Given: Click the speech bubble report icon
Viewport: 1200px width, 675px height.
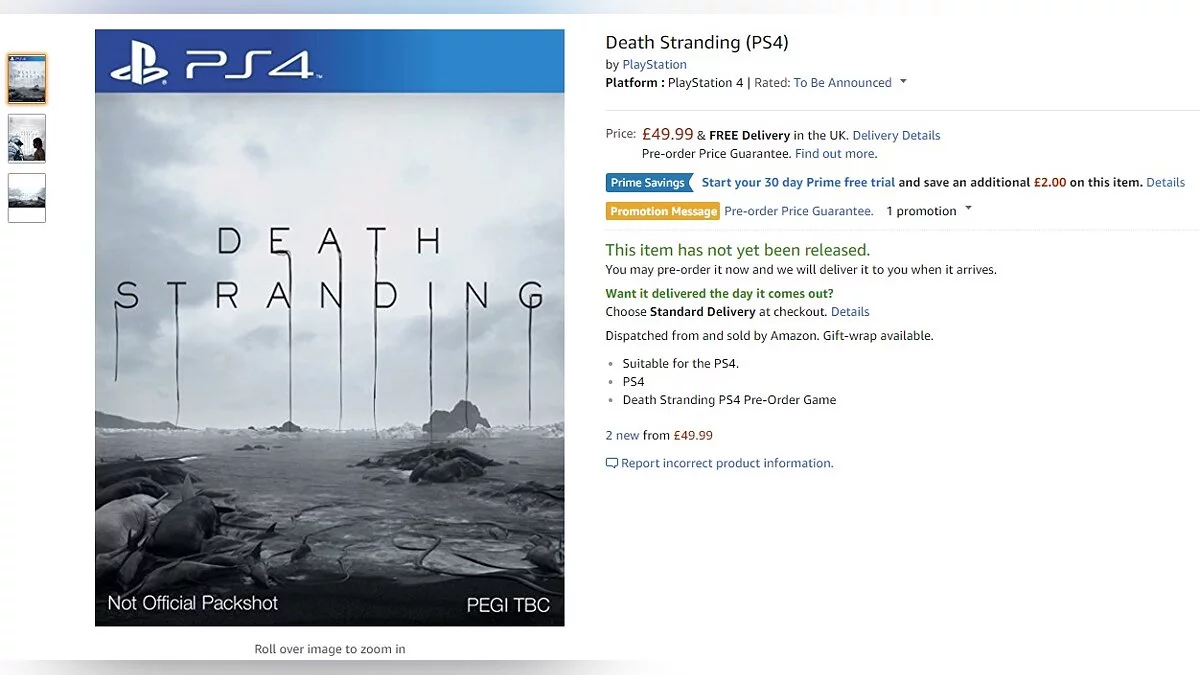Looking at the screenshot, I should click(612, 464).
